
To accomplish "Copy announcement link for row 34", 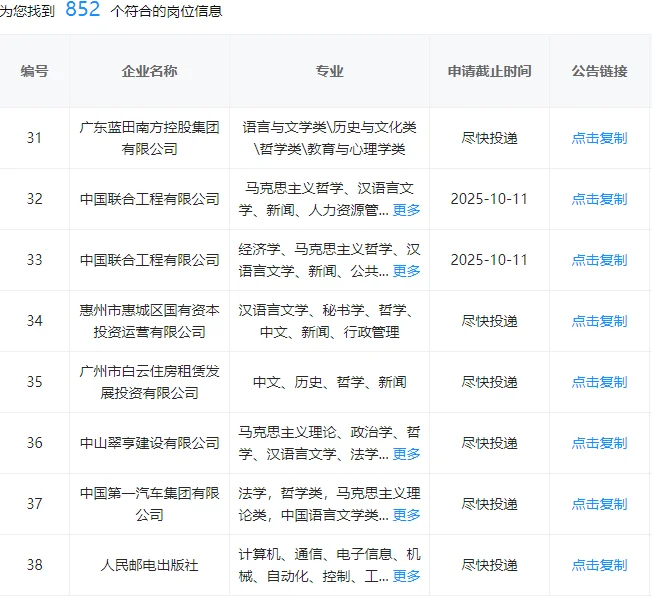I will (599, 321).
